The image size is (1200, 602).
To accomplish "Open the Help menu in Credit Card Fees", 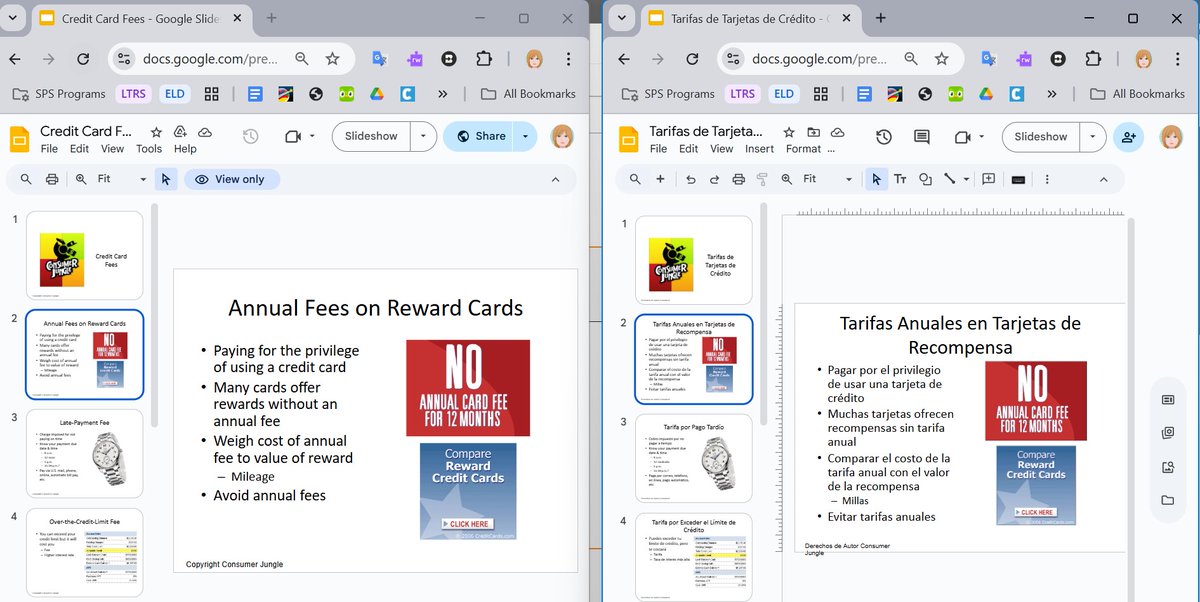I will coord(185,149).
